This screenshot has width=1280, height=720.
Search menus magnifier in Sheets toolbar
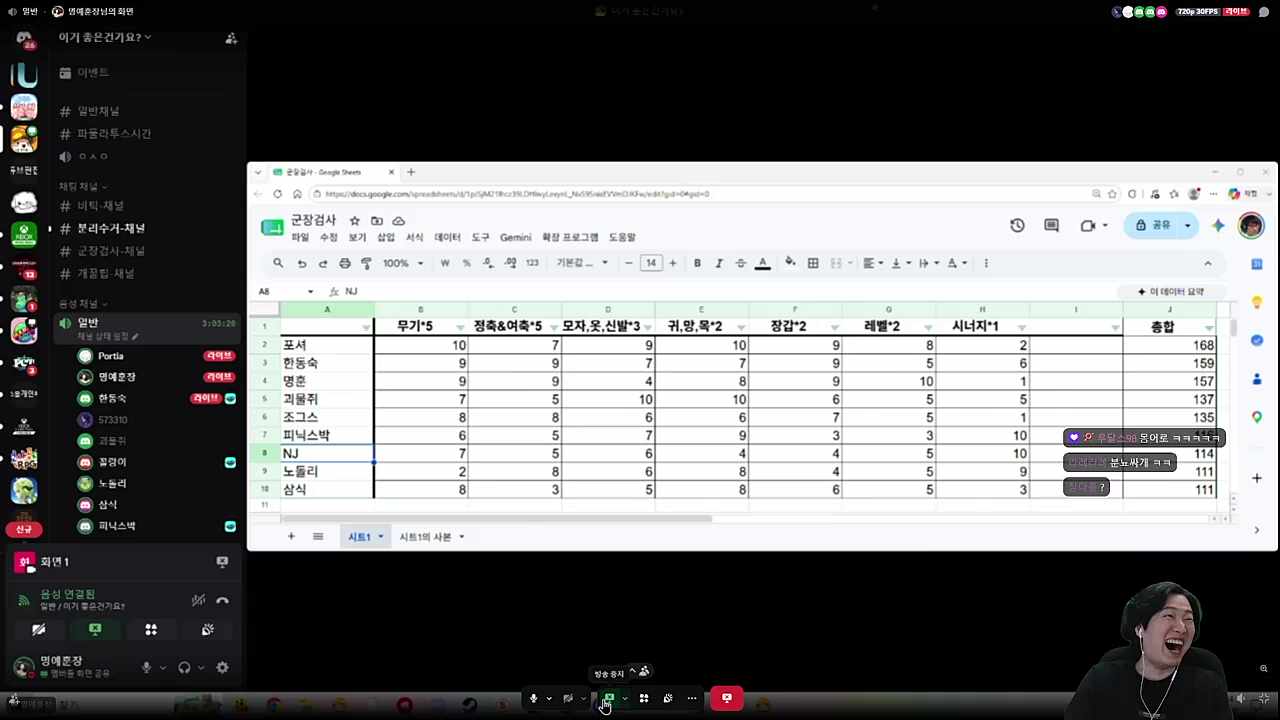[278, 263]
